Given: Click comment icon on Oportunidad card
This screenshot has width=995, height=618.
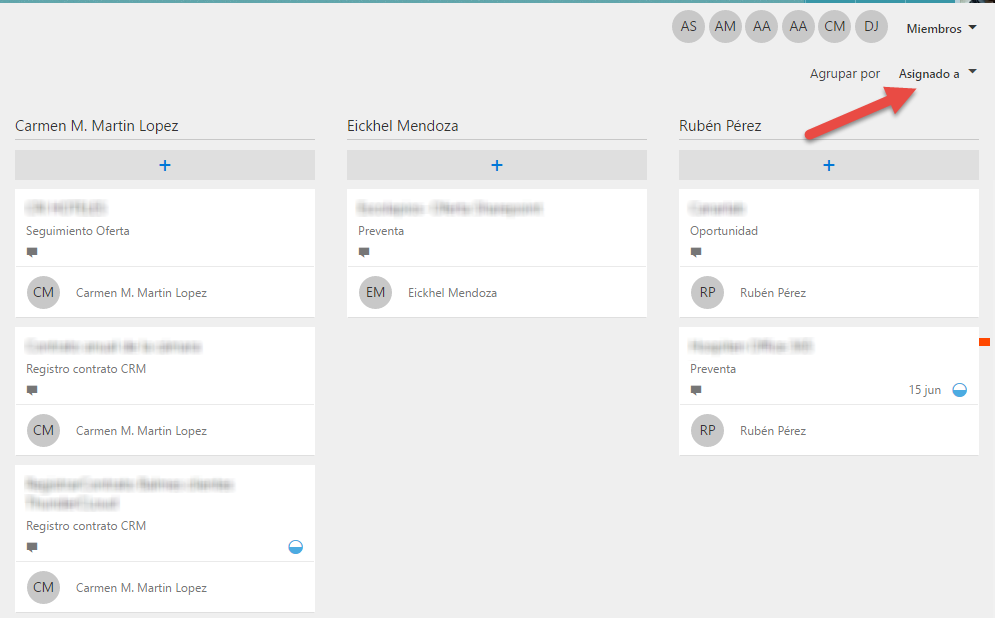Looking at the screenshot, I should [696, 253].
